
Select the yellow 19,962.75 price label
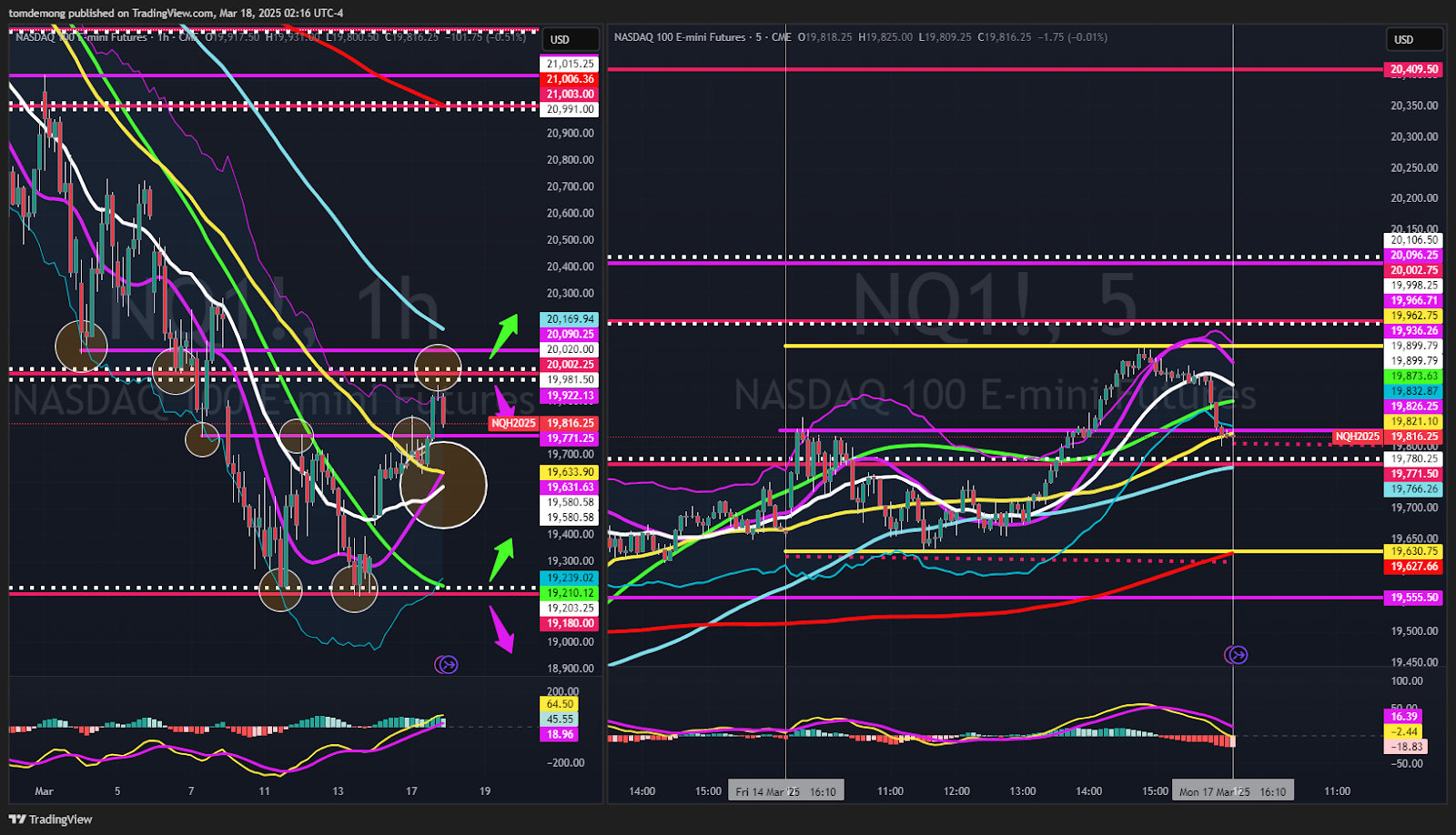coord(1414,316)
